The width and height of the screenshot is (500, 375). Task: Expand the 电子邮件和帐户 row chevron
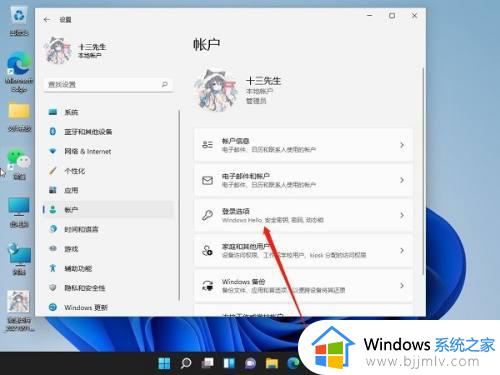click(x=402, y=180)
